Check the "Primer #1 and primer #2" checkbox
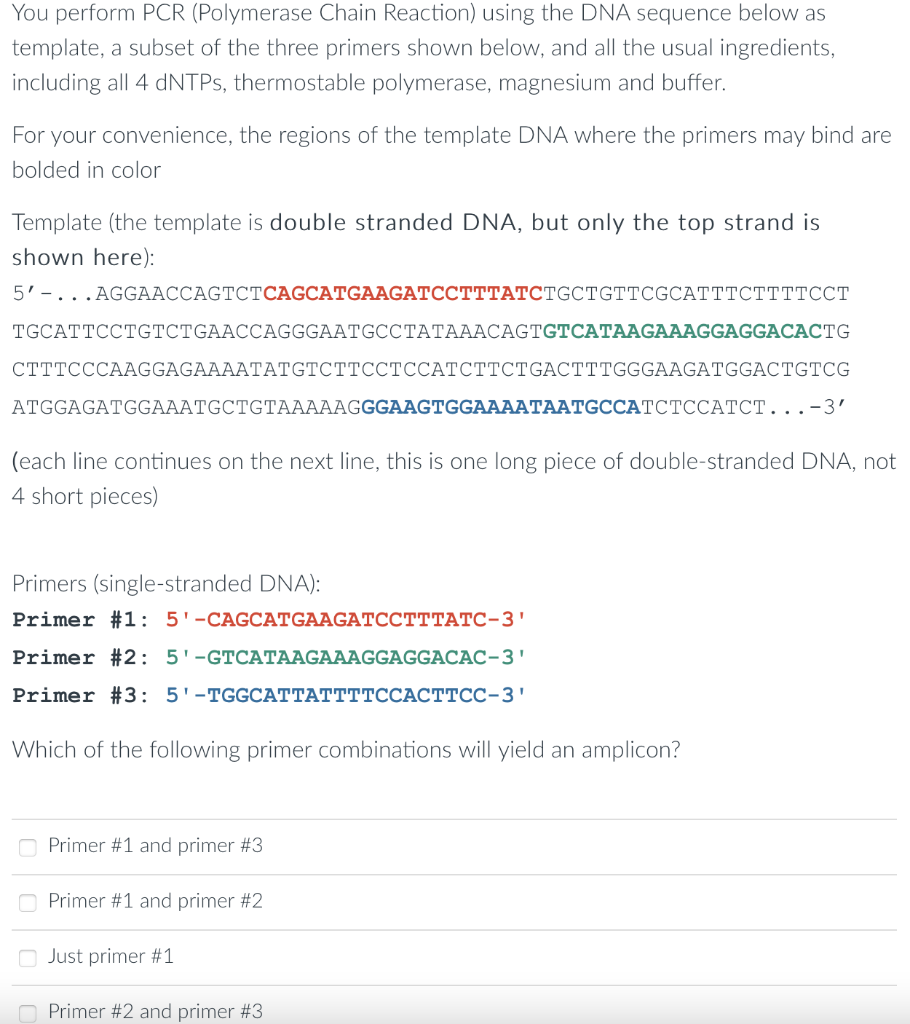Image resolution: width=910 pixels, height=1024 pixels. [x=27, y=902]
